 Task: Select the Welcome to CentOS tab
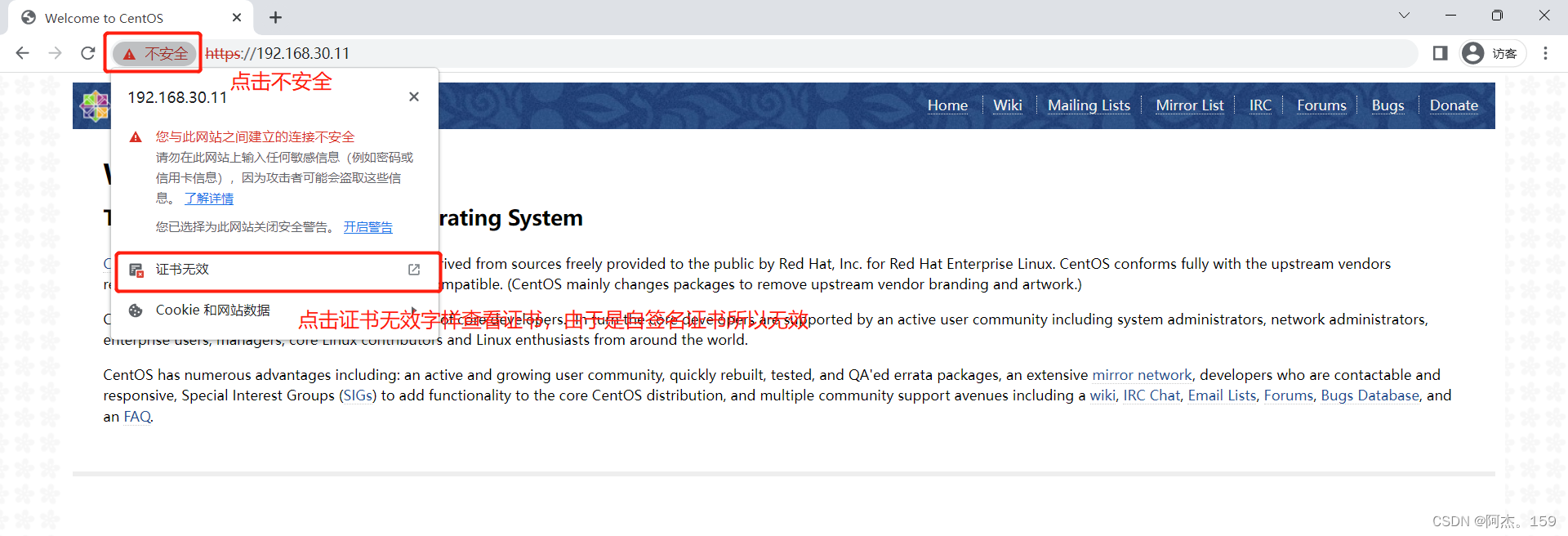[x=131, y=18]
